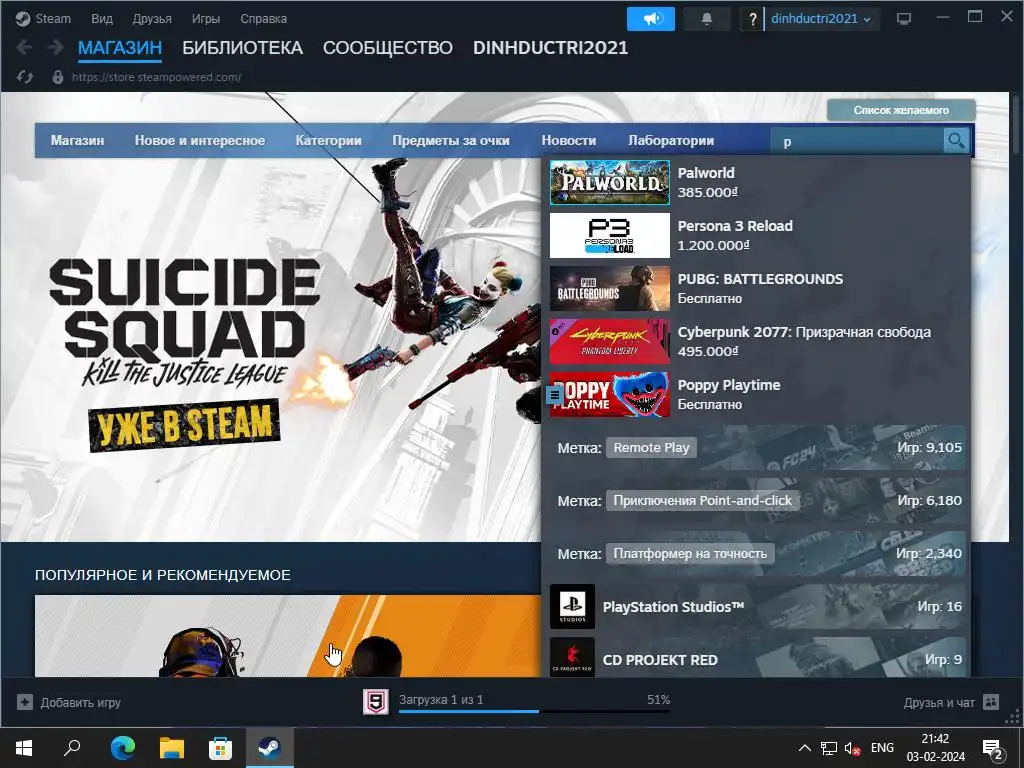
Task: Open the Магазин store menu
Action: [77, 140]
